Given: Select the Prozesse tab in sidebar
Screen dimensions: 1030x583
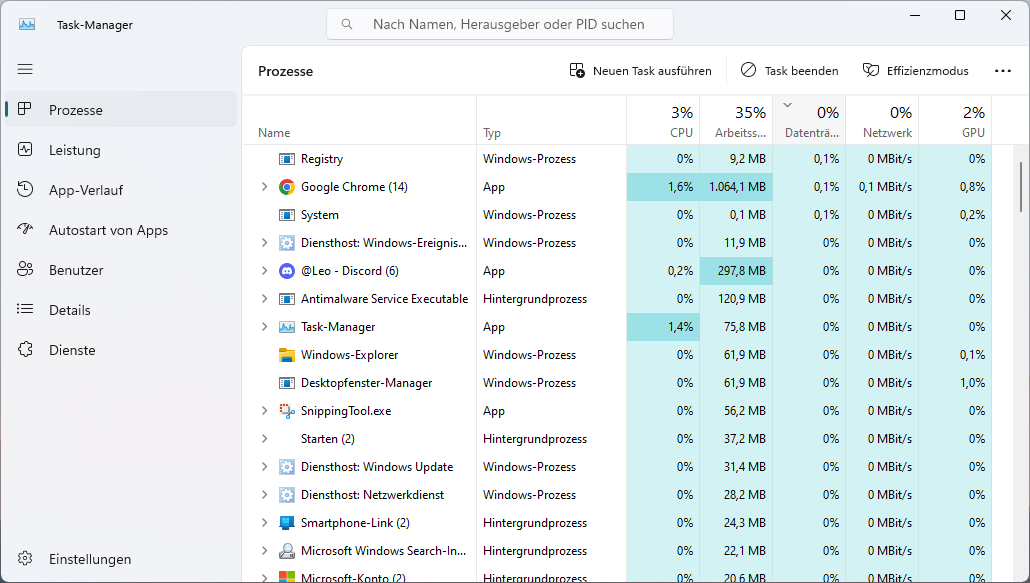Looking at the screenshot, I should point(76,110).
